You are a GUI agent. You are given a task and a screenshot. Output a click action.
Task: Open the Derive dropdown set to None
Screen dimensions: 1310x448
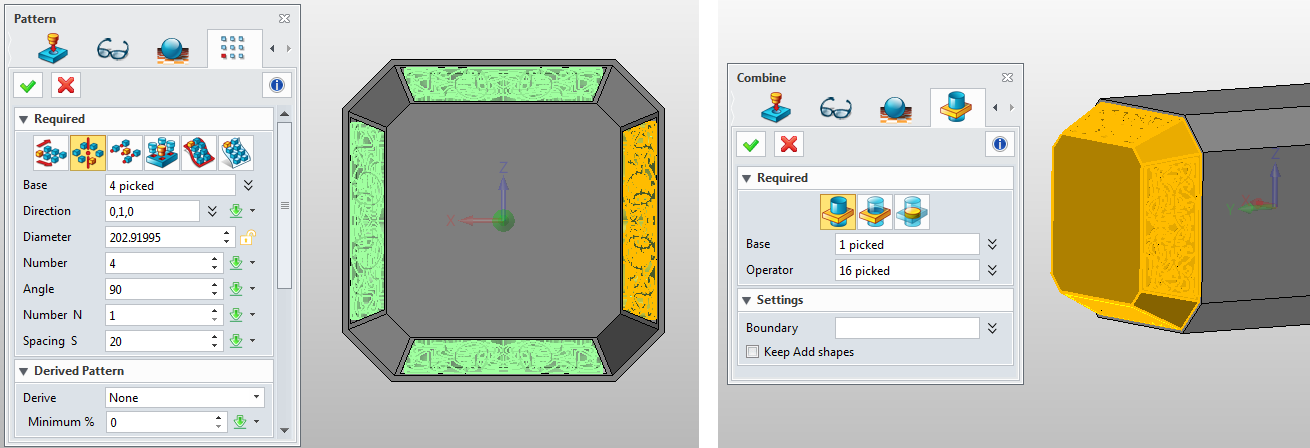coord(185,397)
